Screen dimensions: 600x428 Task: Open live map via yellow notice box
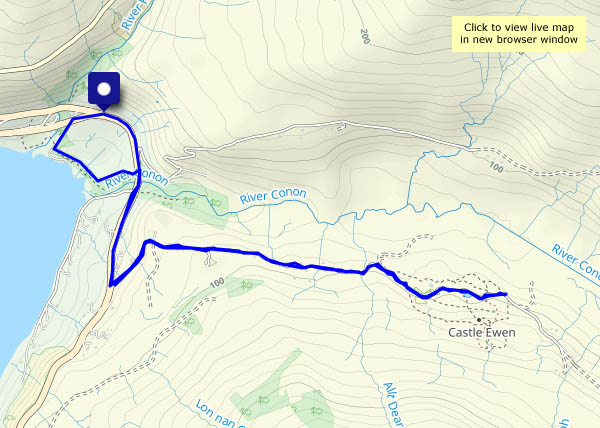[518, 34]
